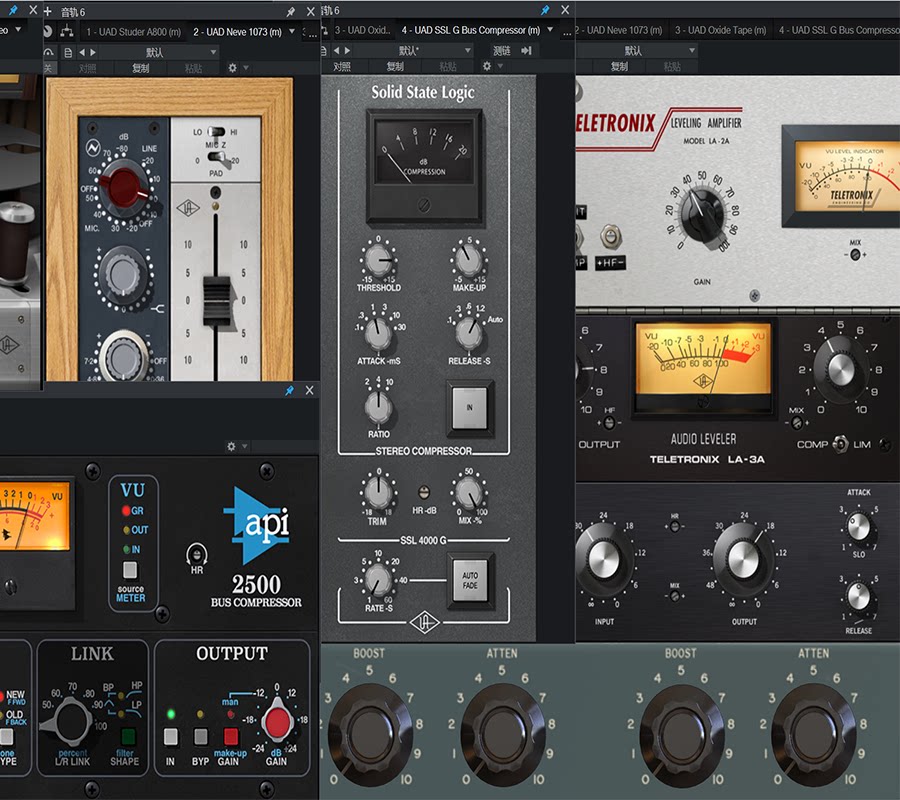Screen dimensions: 900x800
Task: Click the pin icon beside 音轨 6 title
Action: 291,11
